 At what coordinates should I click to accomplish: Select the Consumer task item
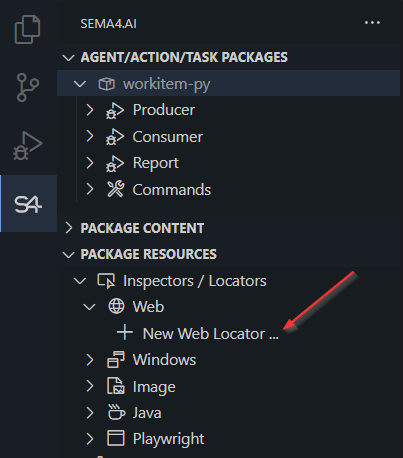click(x=167, y=137)
